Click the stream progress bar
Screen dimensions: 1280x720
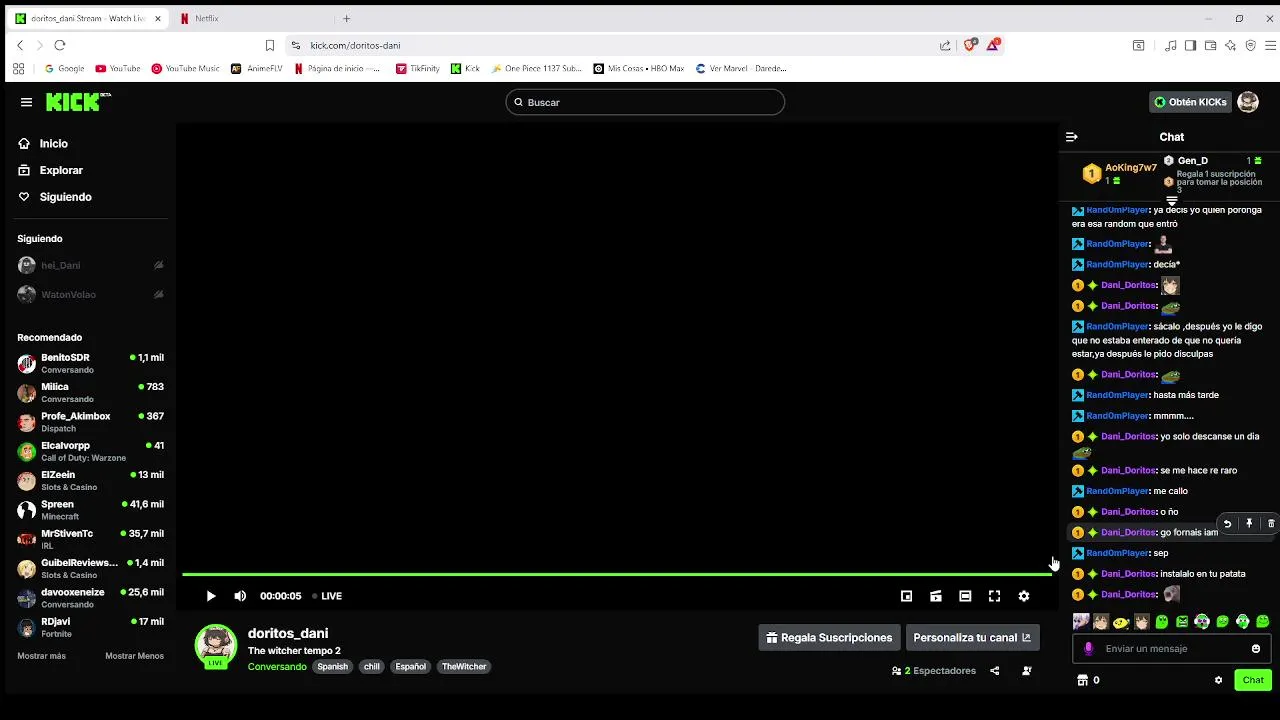coord(617,574)
